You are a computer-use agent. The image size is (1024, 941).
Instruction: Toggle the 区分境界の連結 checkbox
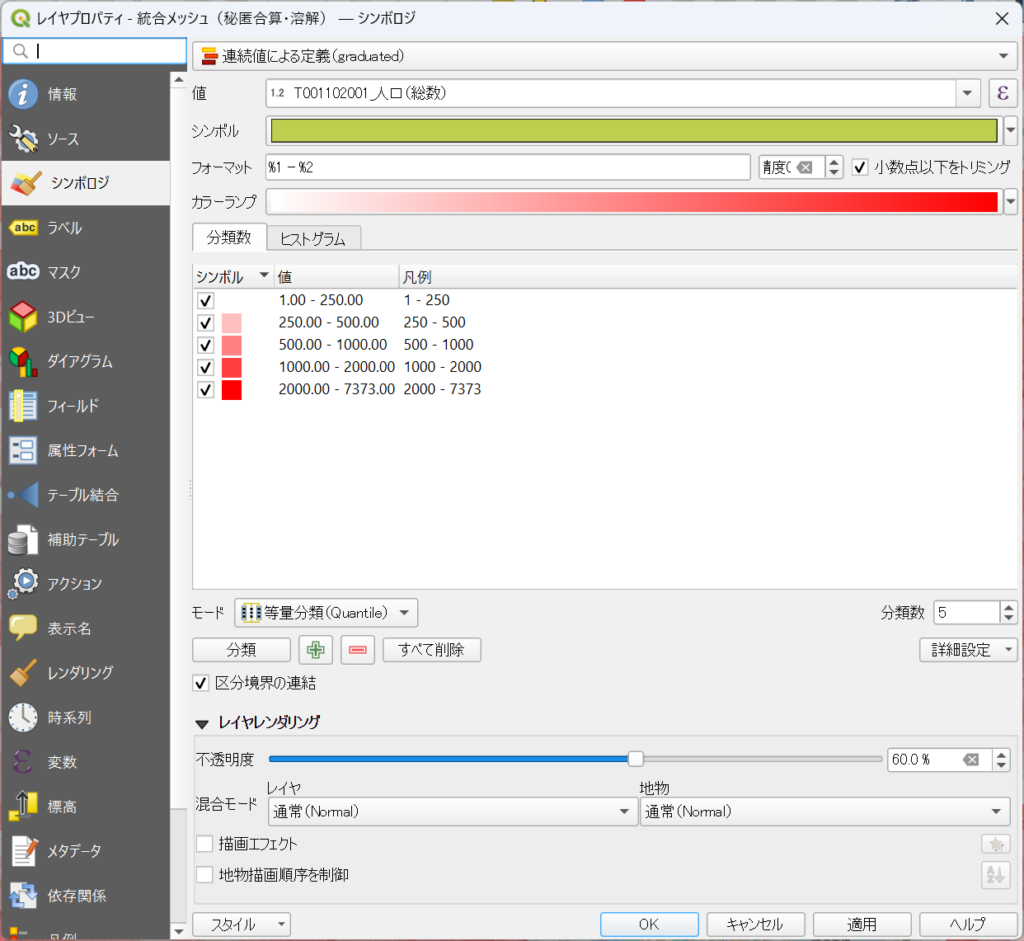coord(205,684)
